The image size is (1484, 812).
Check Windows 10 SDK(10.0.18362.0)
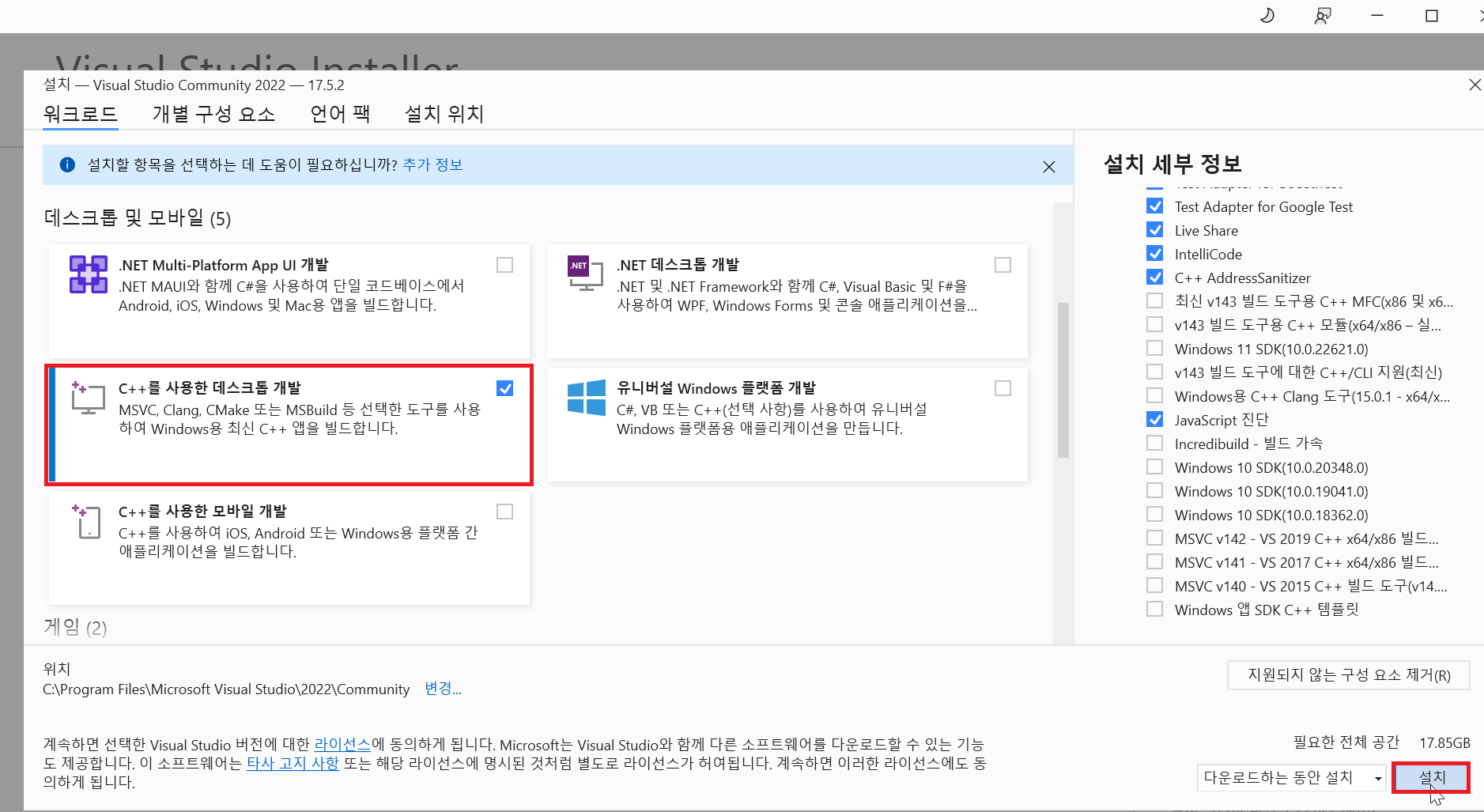pos(1154,515)
